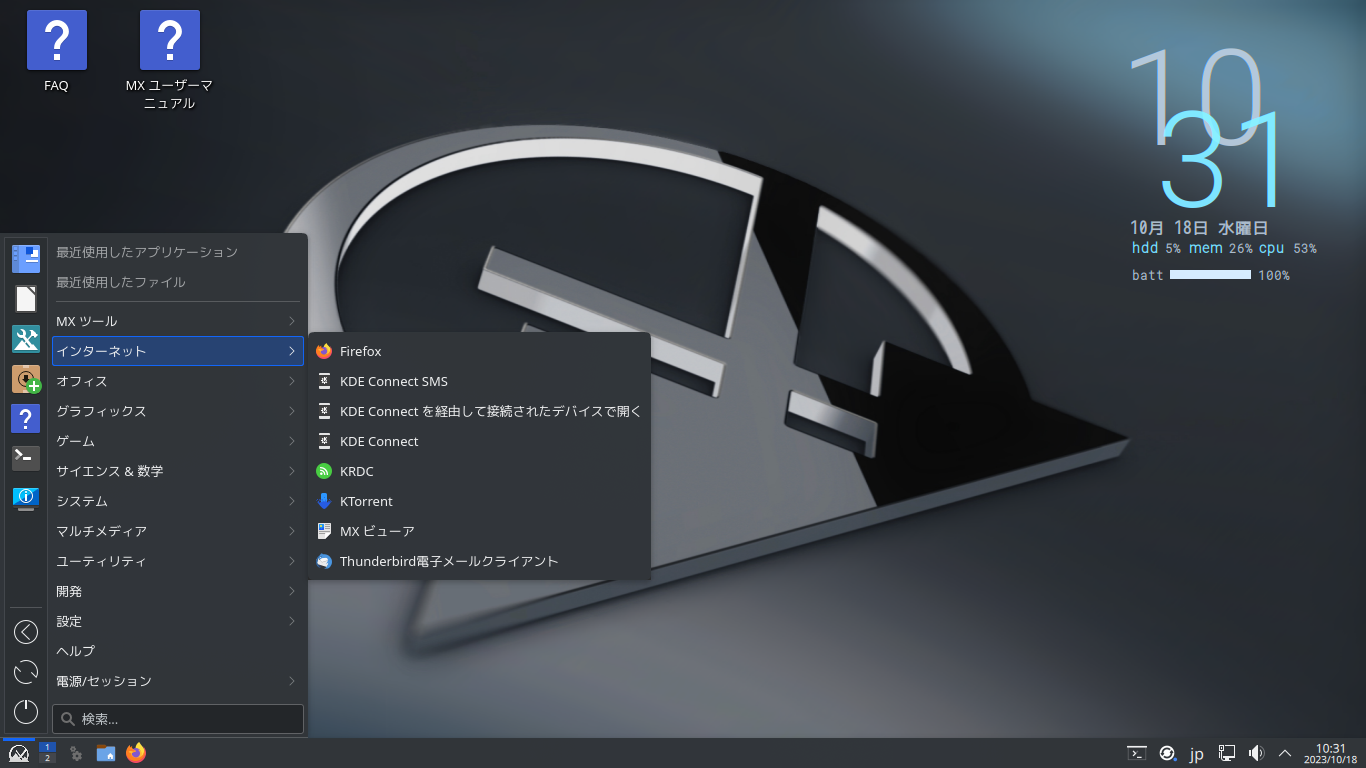The height and width of the screenshot is (768, 1366).
Task: Open the MX ユーザーマニュアル desktop icon
Action: [169, 60]
